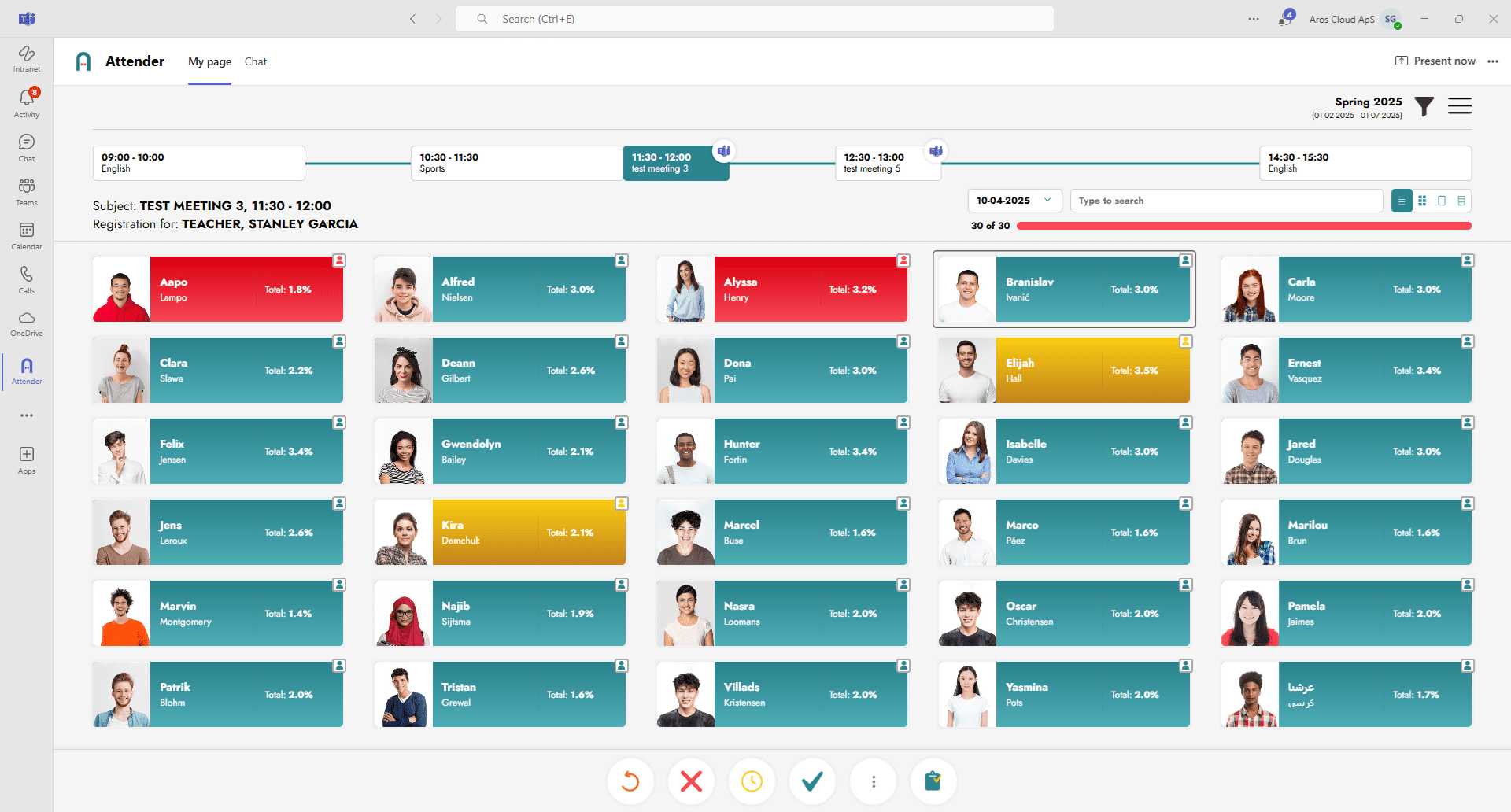This screenshot has width=1511, height=812.
Task: Register attendance with the checkmark icon
Action: (x=812, y=781)
